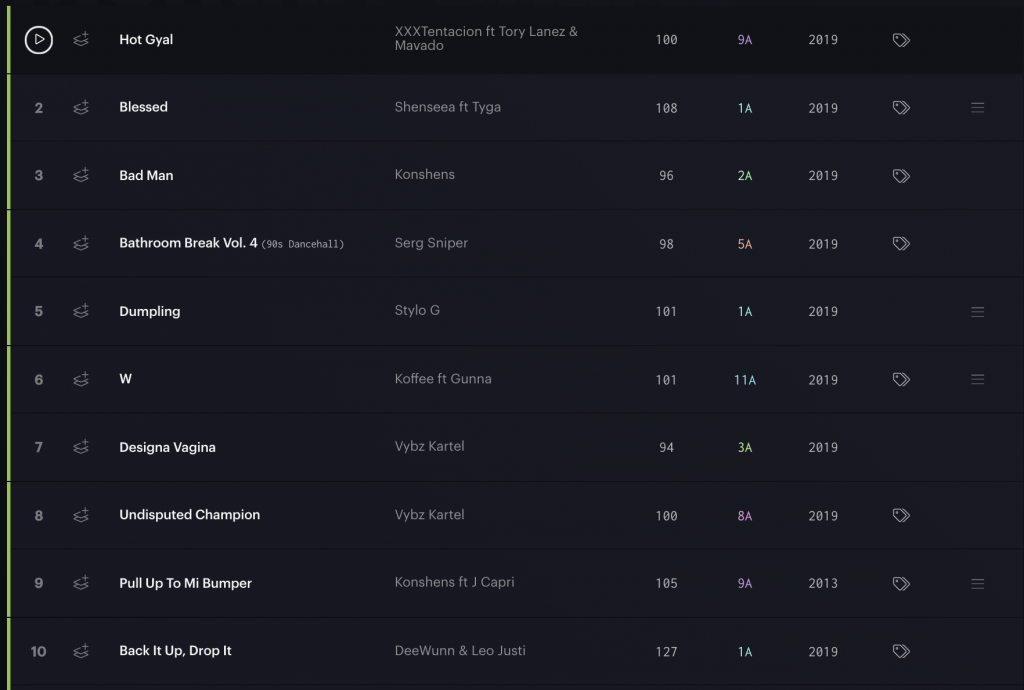Click key 8A on Undisputed Champion row
The width and height of the screenshot is (1024, 690).
tap(744, 516)
